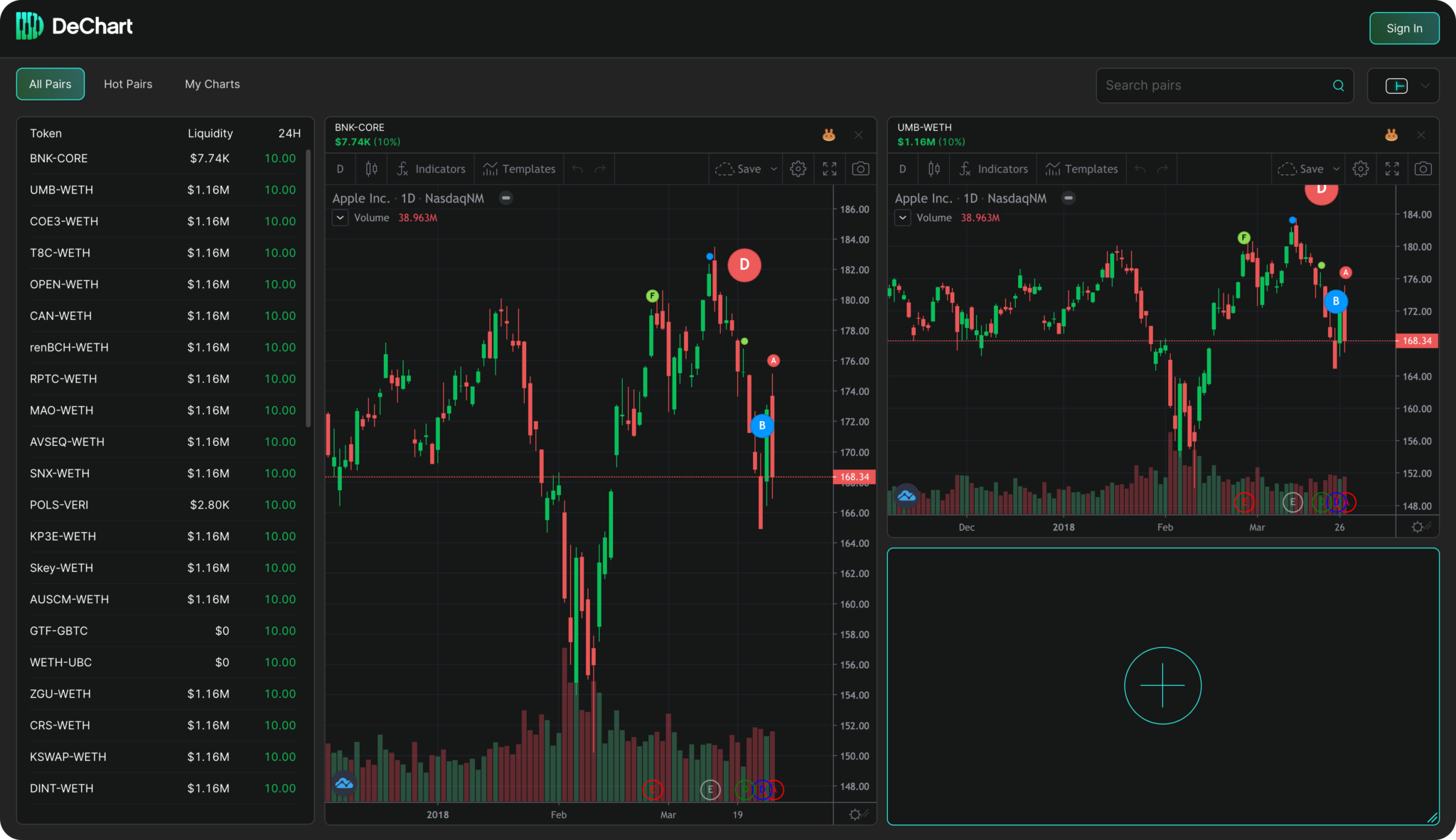1456x840 pixels.
Task: Open the My Charts tab
Action: pyautogui.click(x=213, y=84)
